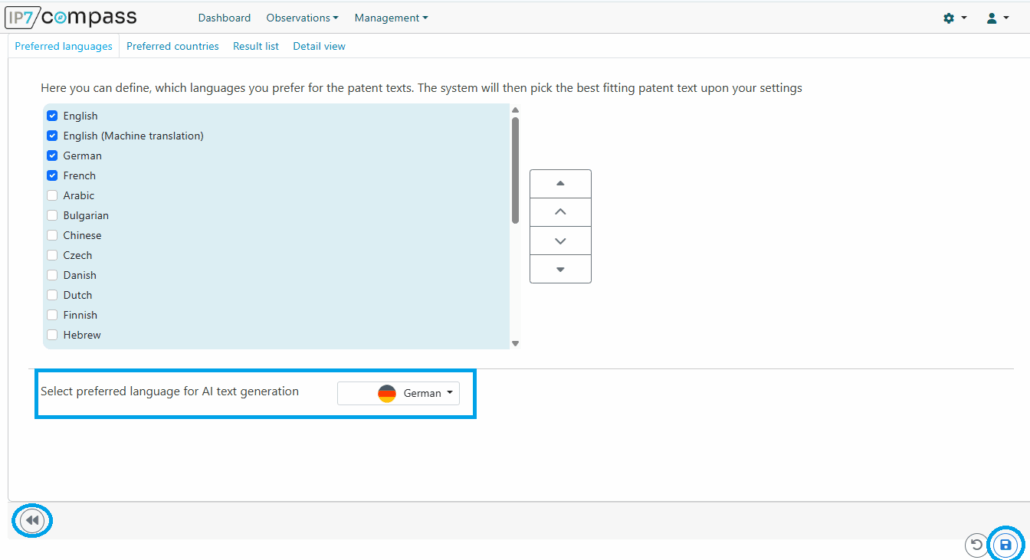Viewport: 1030px width, 560px height.
Task: Check the Bulgarian checkbox
Action: [x=52, y=215]
